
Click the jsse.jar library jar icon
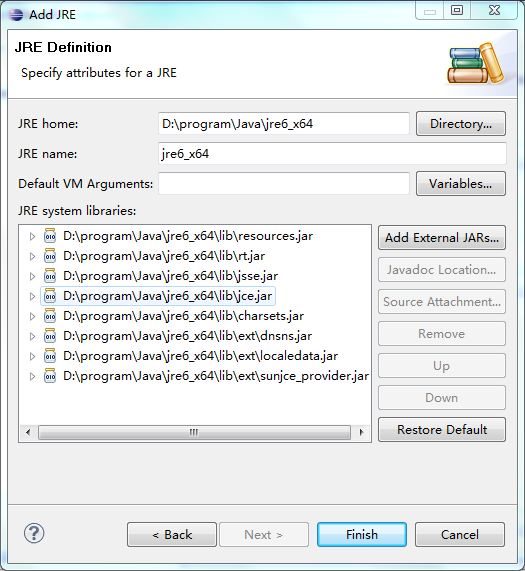(50, 276)
